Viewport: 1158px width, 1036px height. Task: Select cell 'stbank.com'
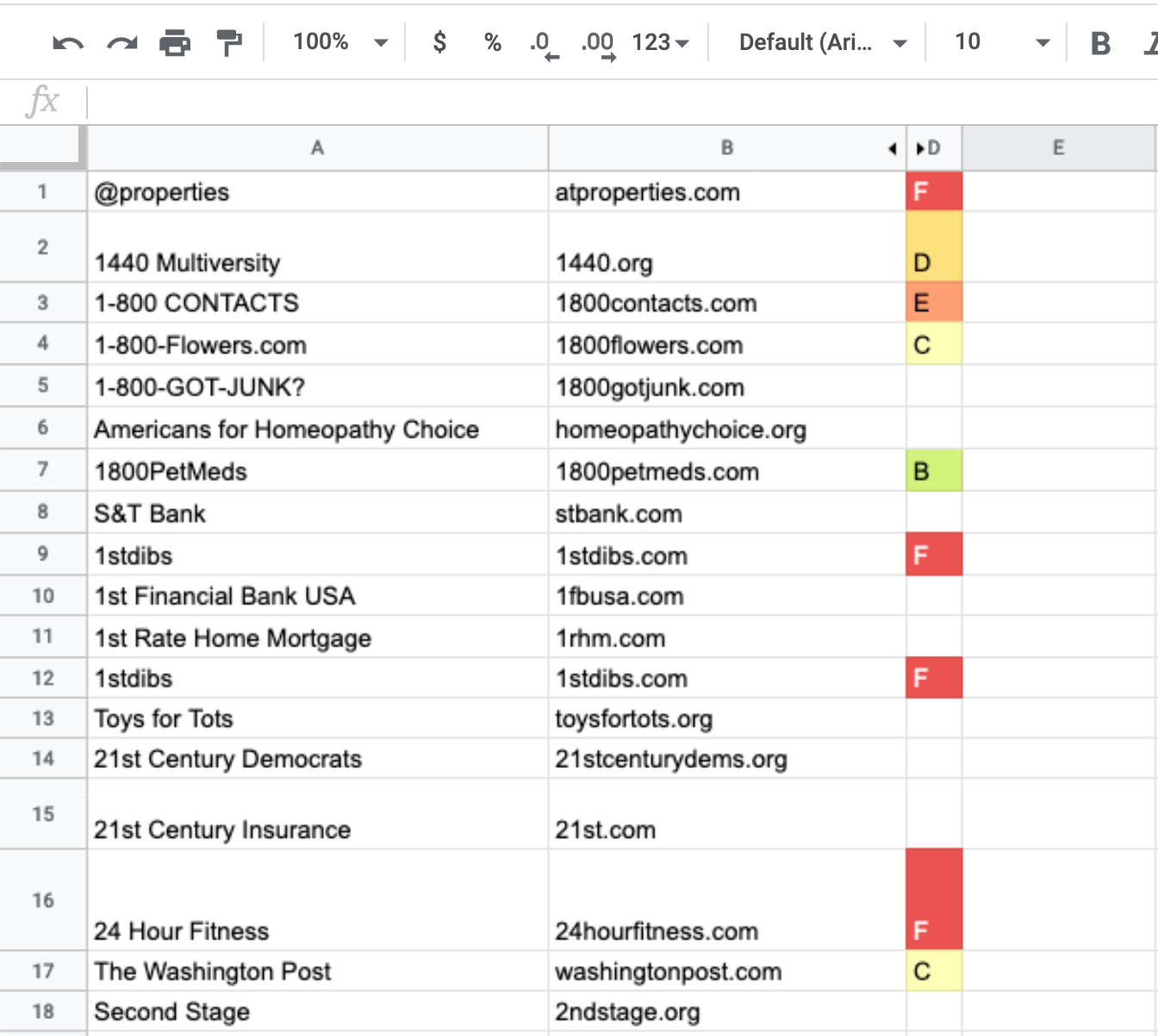[x=727, y=513]
